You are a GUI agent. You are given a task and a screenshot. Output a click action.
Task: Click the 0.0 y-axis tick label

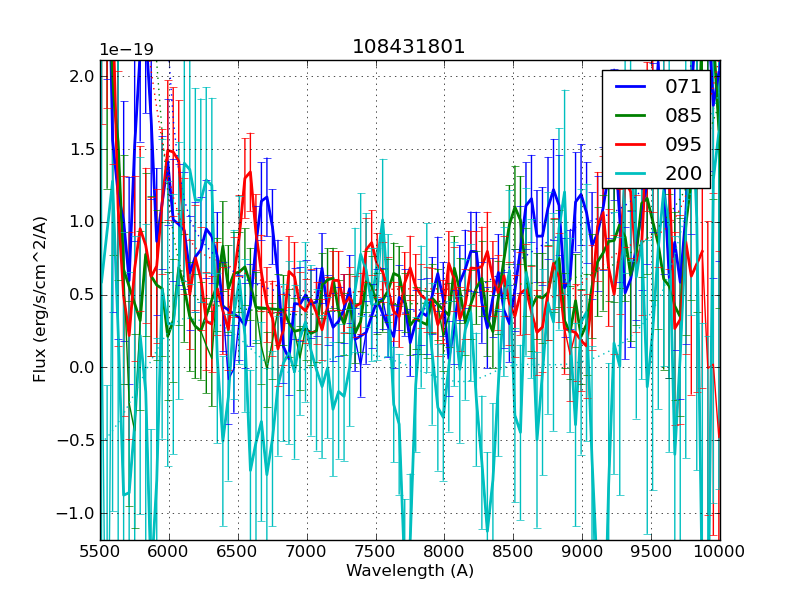(x=82, y=367)
